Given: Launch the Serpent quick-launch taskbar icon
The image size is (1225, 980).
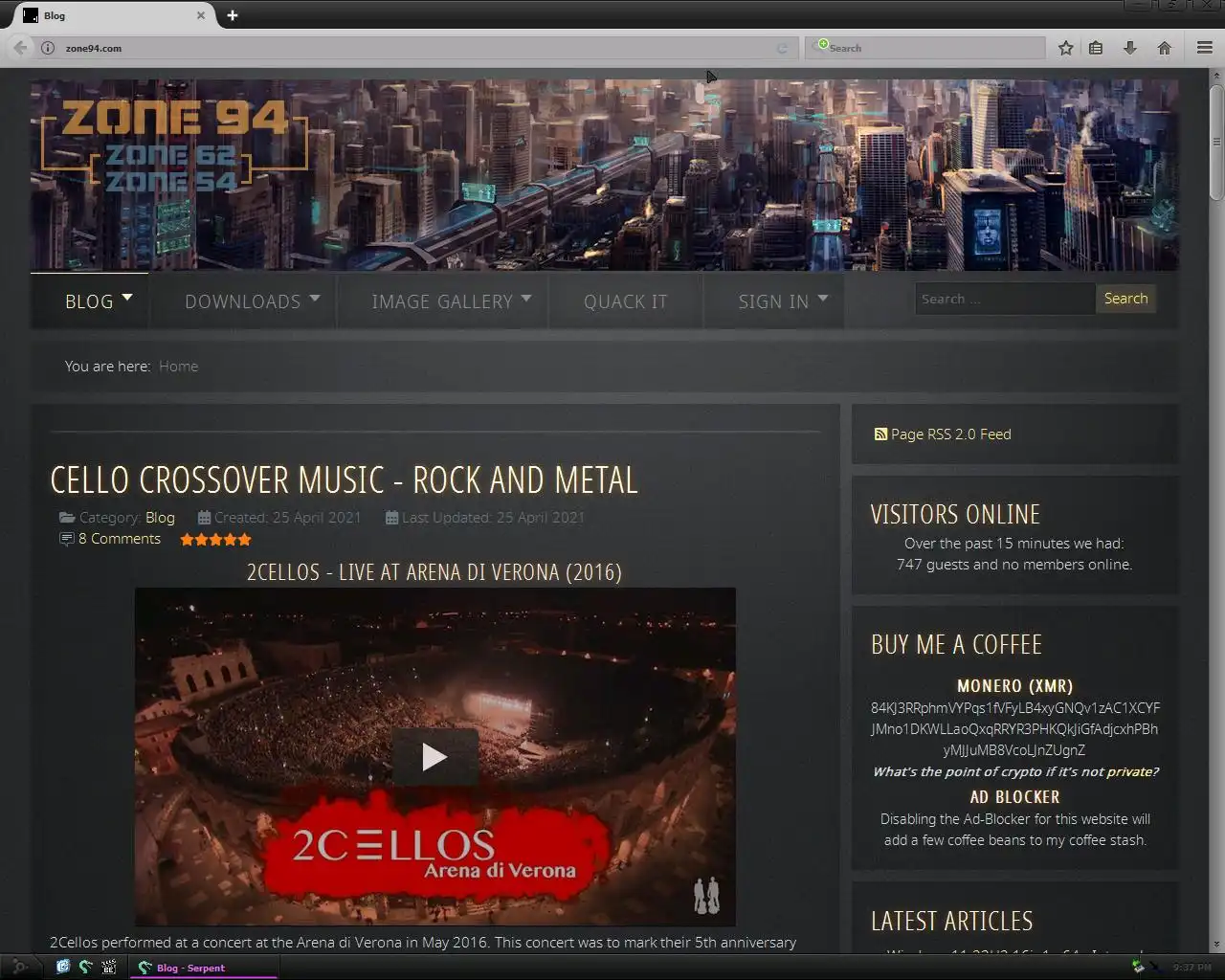Looking at the screenshot, I should (x=86, y=967).
